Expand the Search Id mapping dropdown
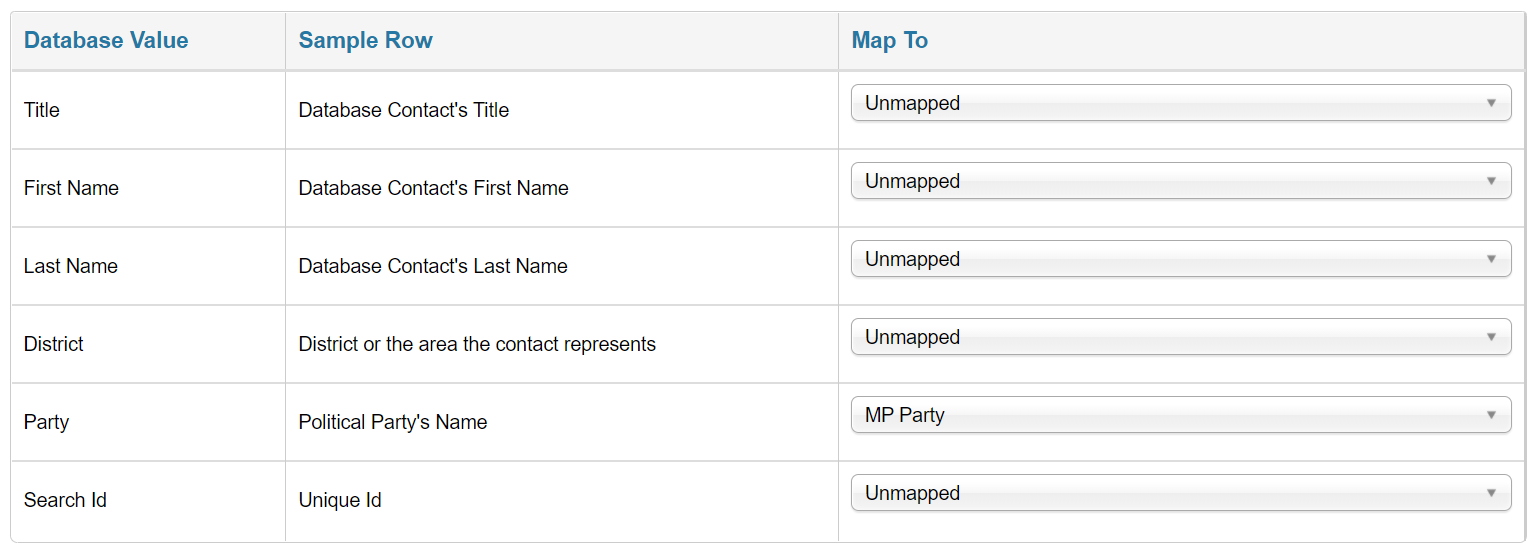The height and width of the screenshot is (556, 1537). tap(1180, 493)
